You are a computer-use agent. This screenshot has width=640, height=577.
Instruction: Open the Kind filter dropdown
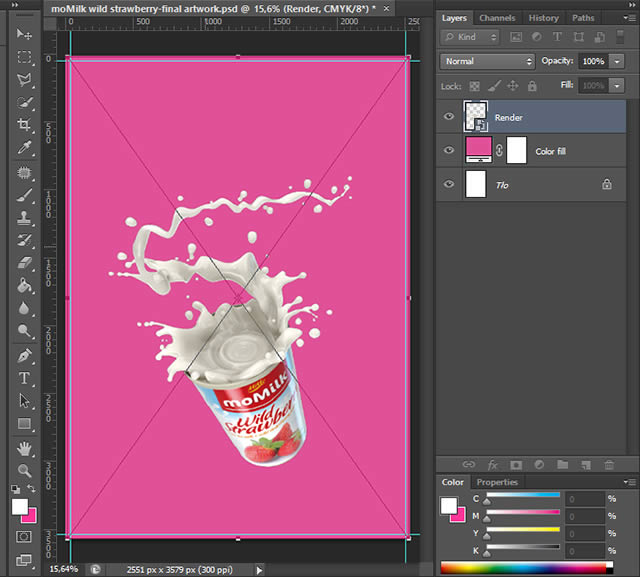470,37
